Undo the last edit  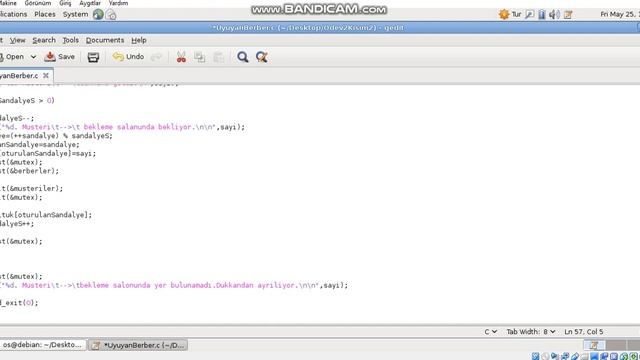(129, 57)
